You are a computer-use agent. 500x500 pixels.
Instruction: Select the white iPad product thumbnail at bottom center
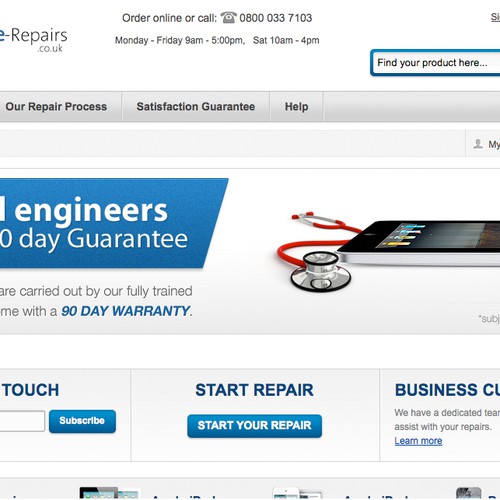pos(298,493)
